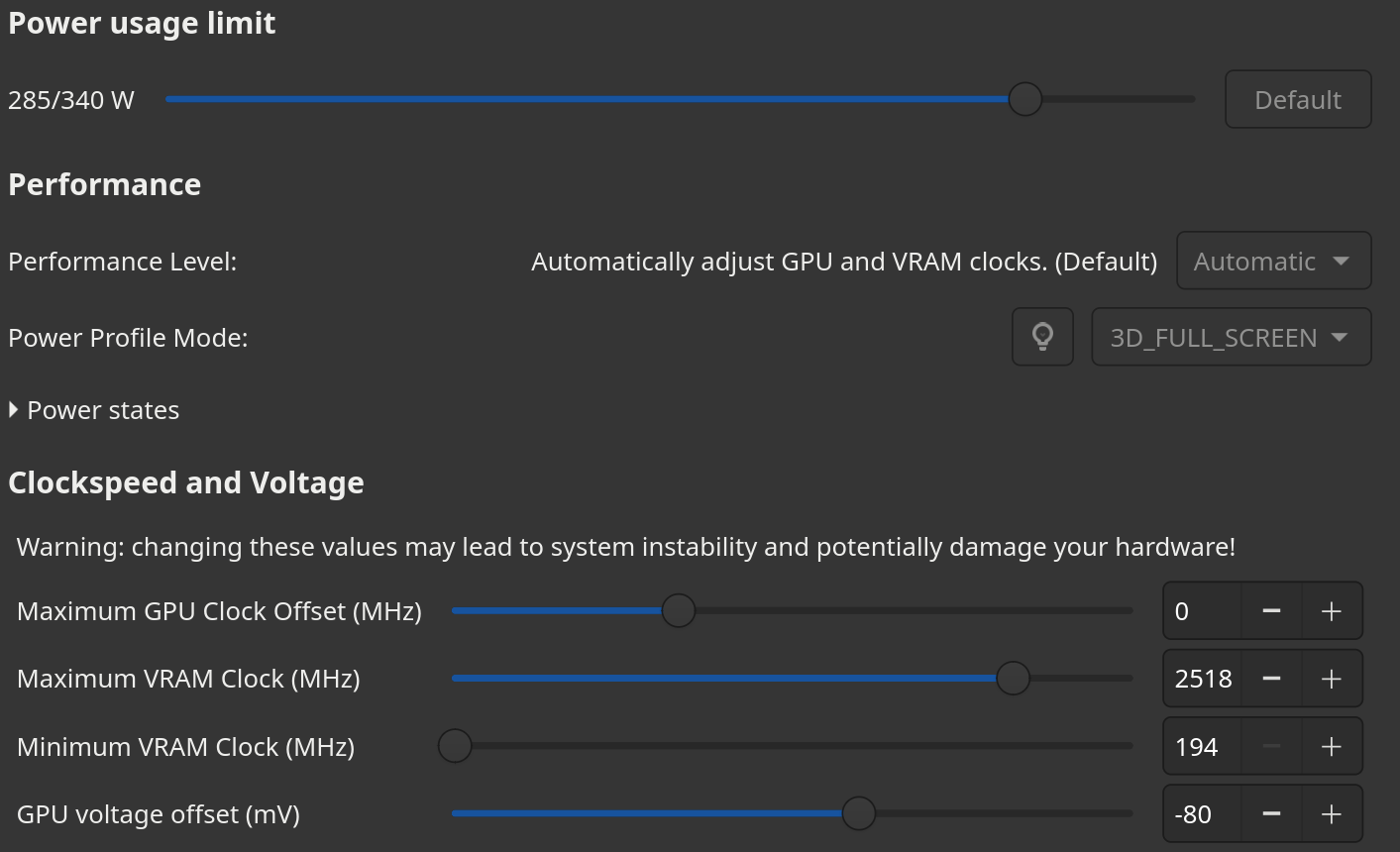The image size is (1400, 852).
Task: Click minus for Maximum GPU Clock Offset
Action: pos(1271,611)
